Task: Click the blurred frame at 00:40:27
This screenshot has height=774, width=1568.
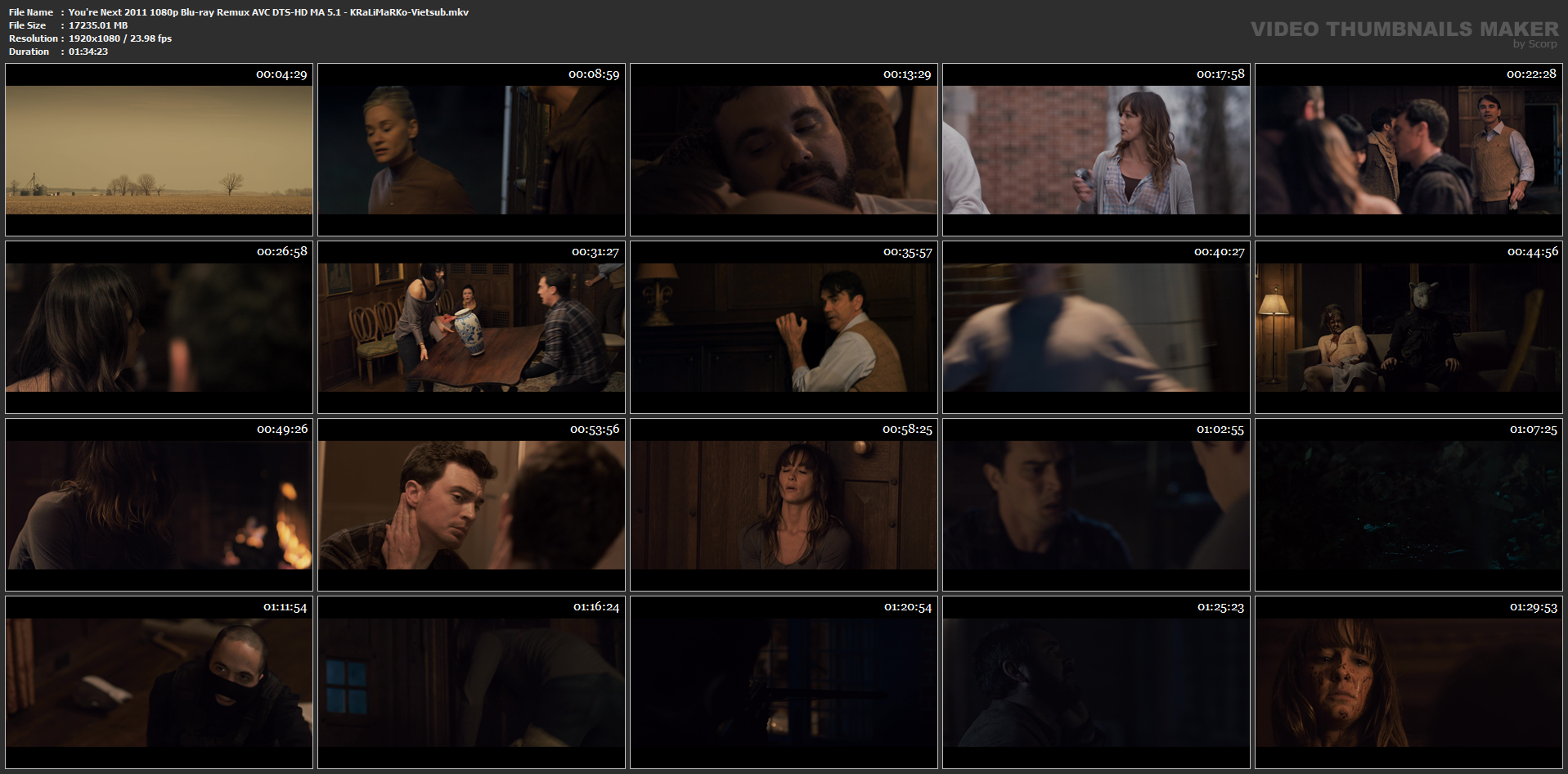Action: pyautogui.click(x=1097, y=327)
